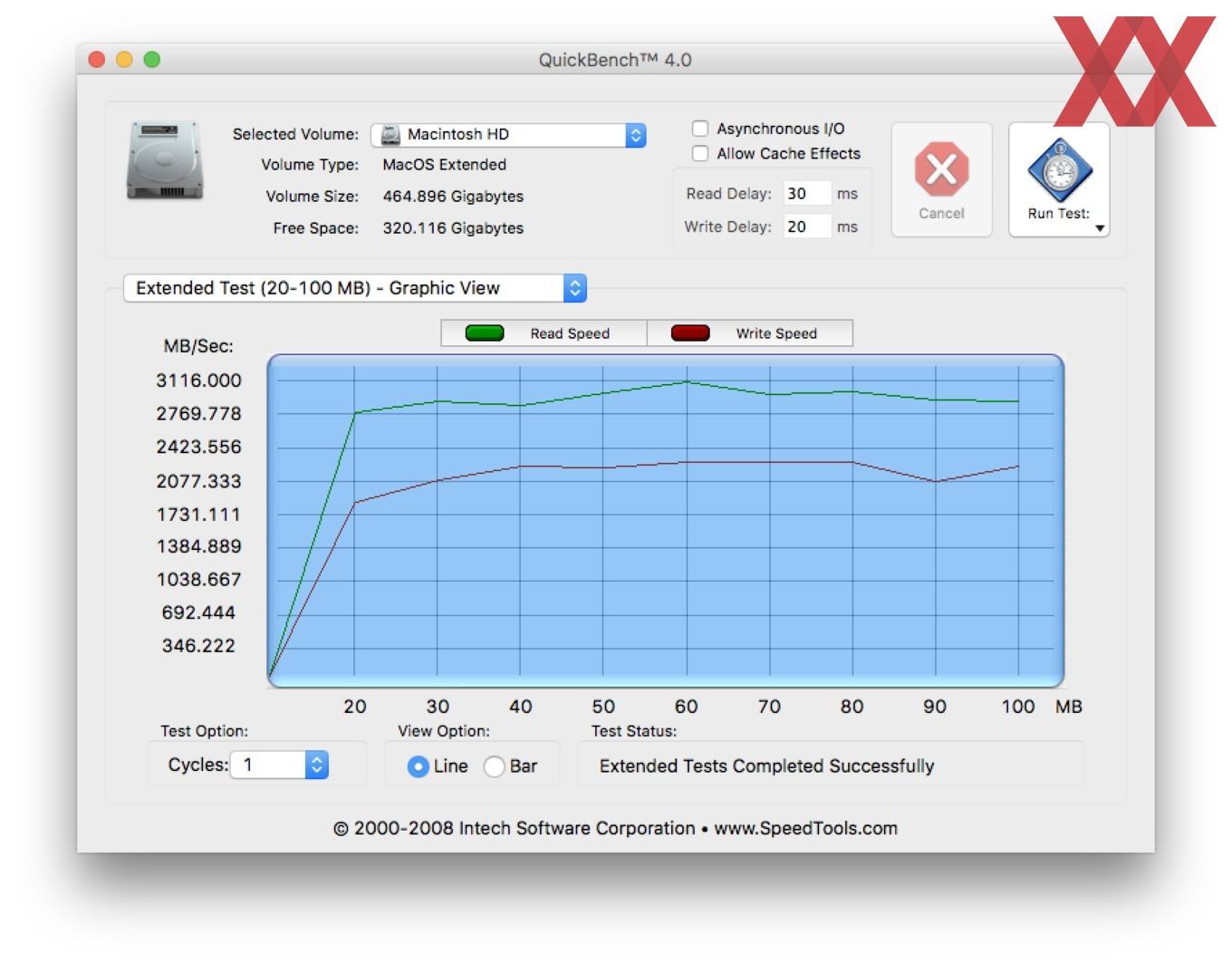Click the 3116.000 axis value
1232x963 pixels.
[198, 380]
